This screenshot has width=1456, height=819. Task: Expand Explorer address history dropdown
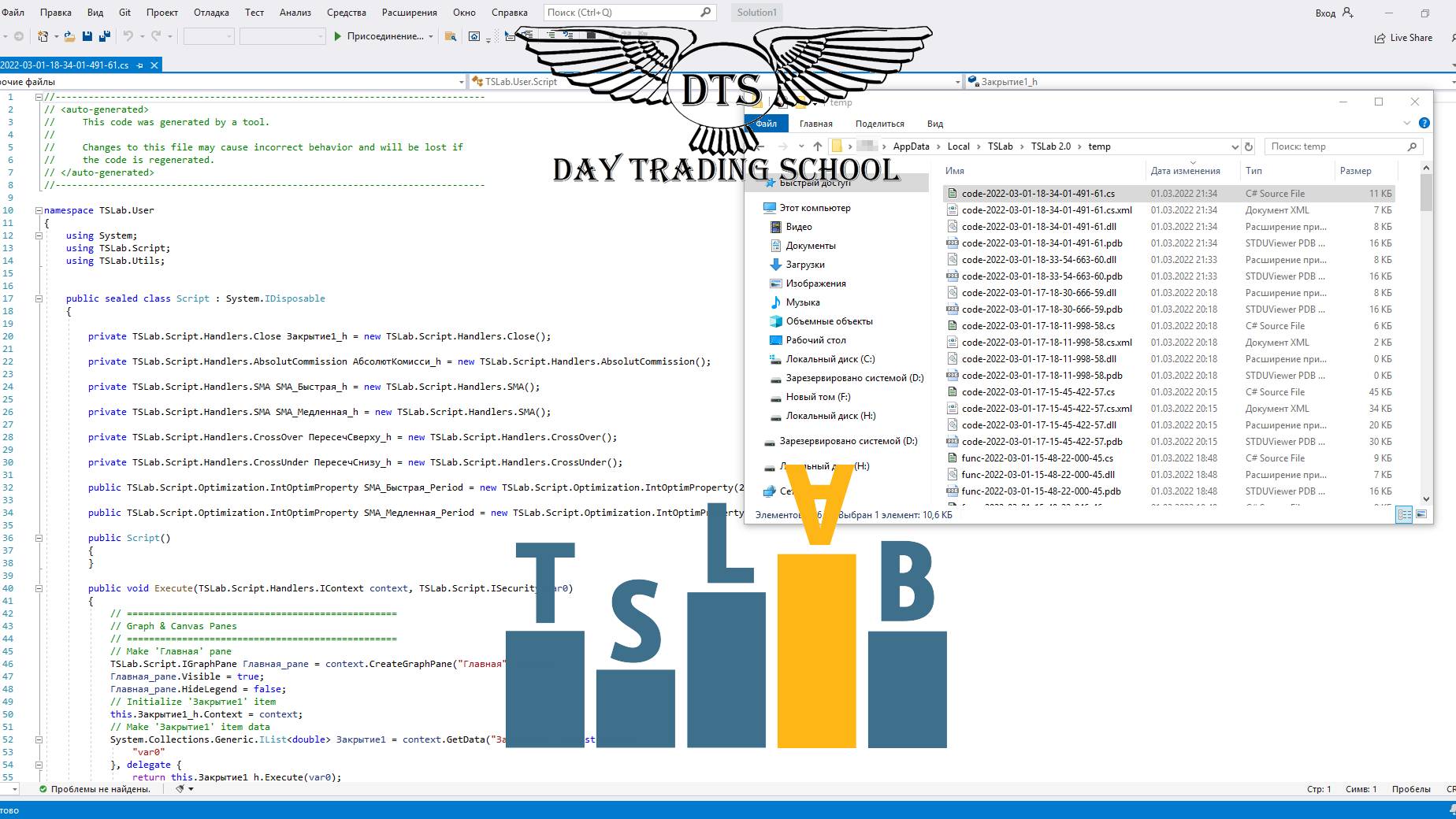(x=1235, y=146)
